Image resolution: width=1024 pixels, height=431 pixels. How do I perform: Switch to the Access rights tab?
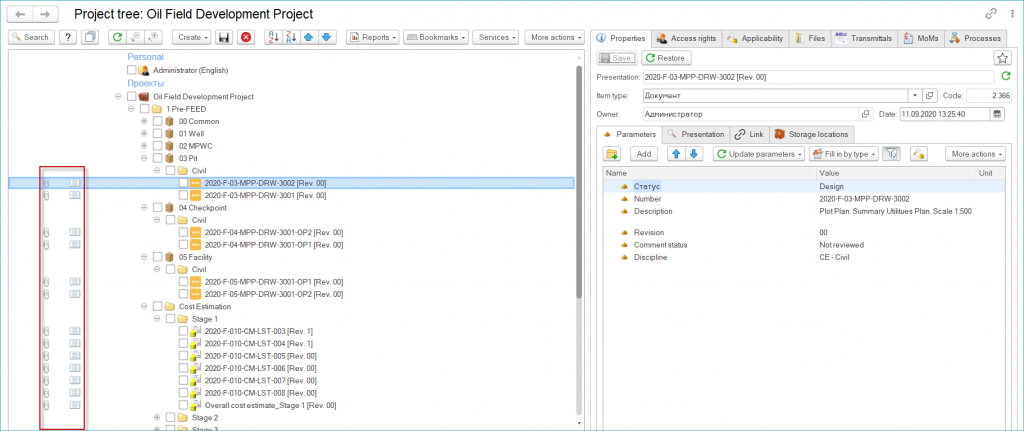pyautogui.click(x=687, y=38)
